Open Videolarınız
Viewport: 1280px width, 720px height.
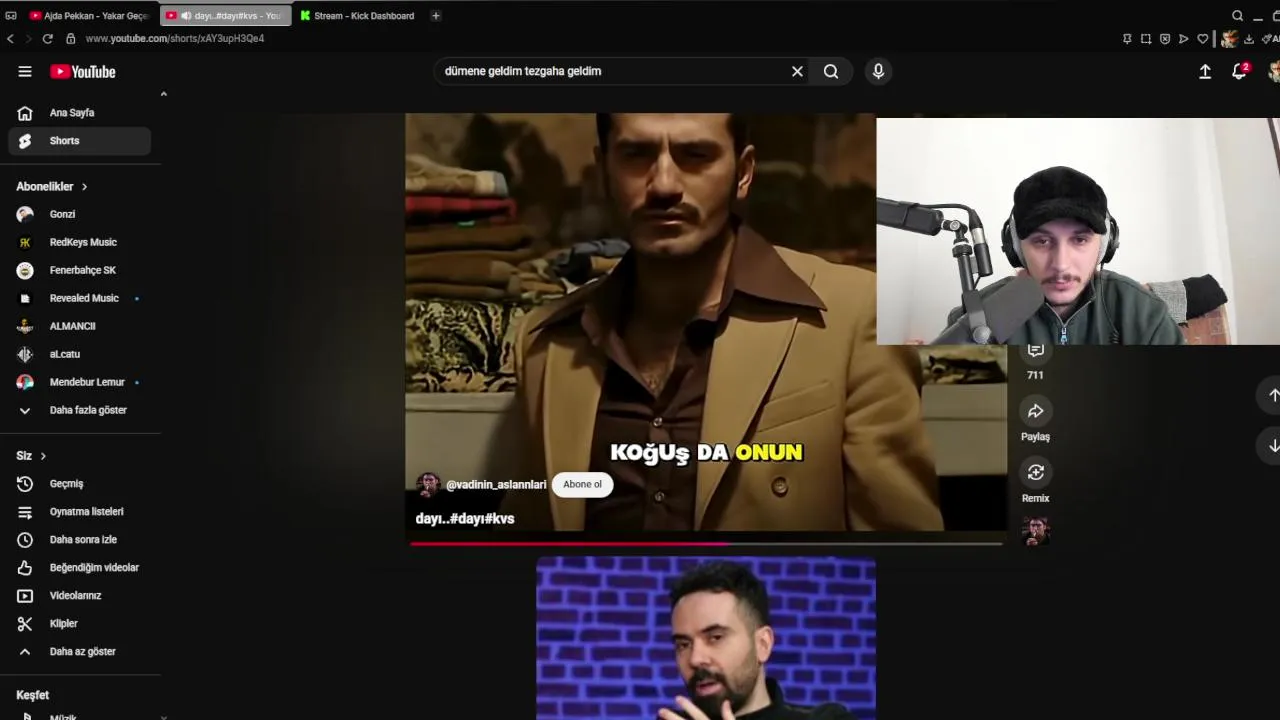[80, 596]
